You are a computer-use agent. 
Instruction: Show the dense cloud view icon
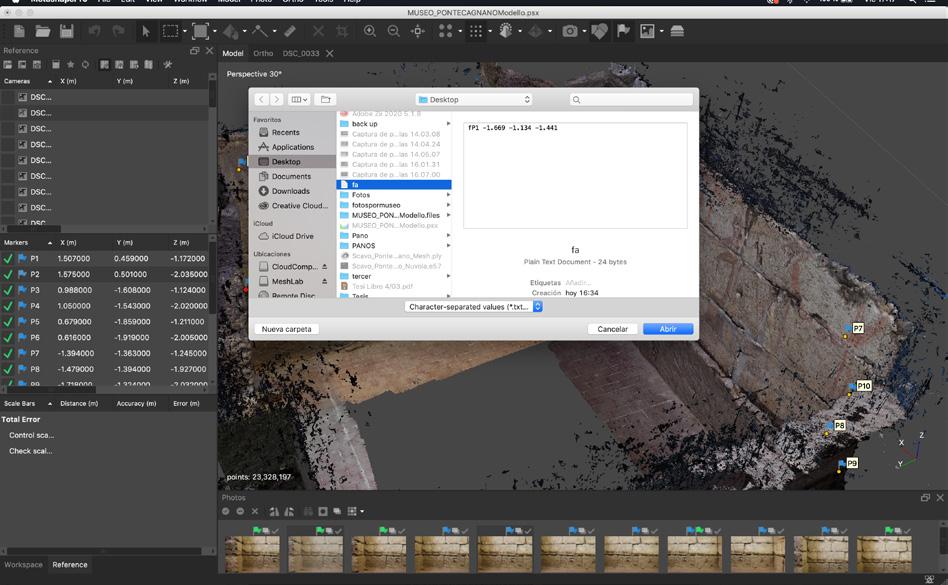[x=476, y=31]
